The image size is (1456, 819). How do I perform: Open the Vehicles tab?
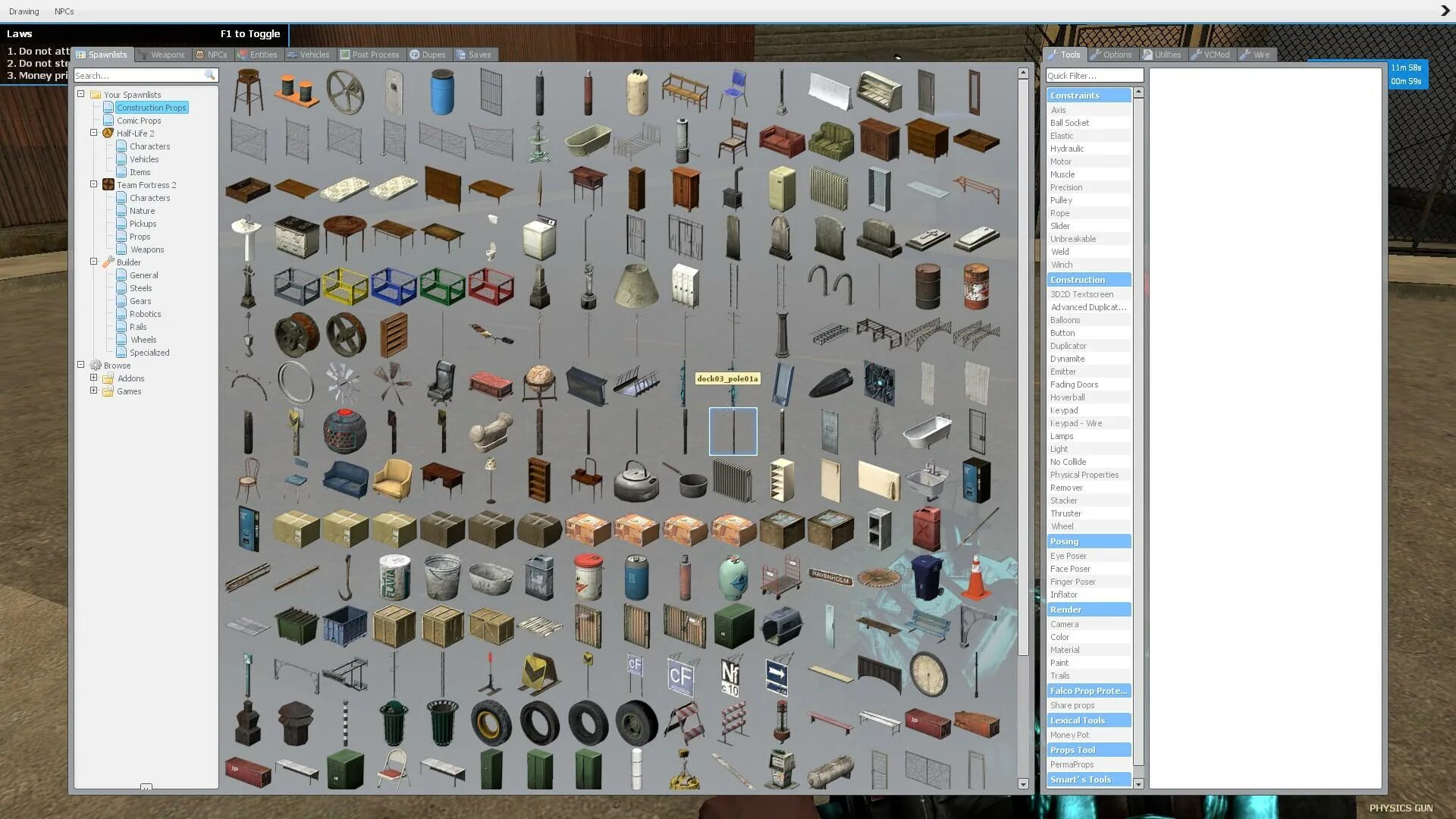(309, 55)
